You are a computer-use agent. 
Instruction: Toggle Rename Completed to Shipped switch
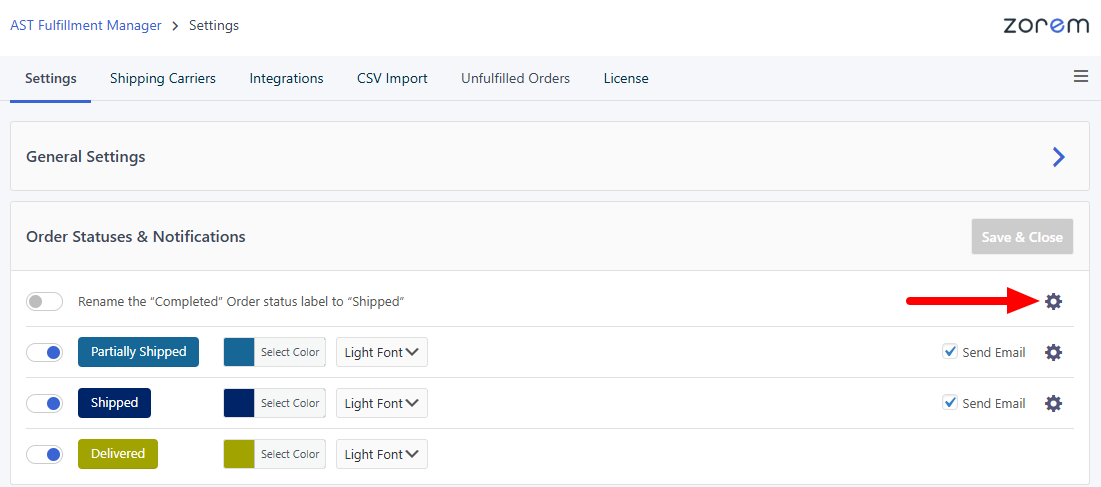(44, 301)
